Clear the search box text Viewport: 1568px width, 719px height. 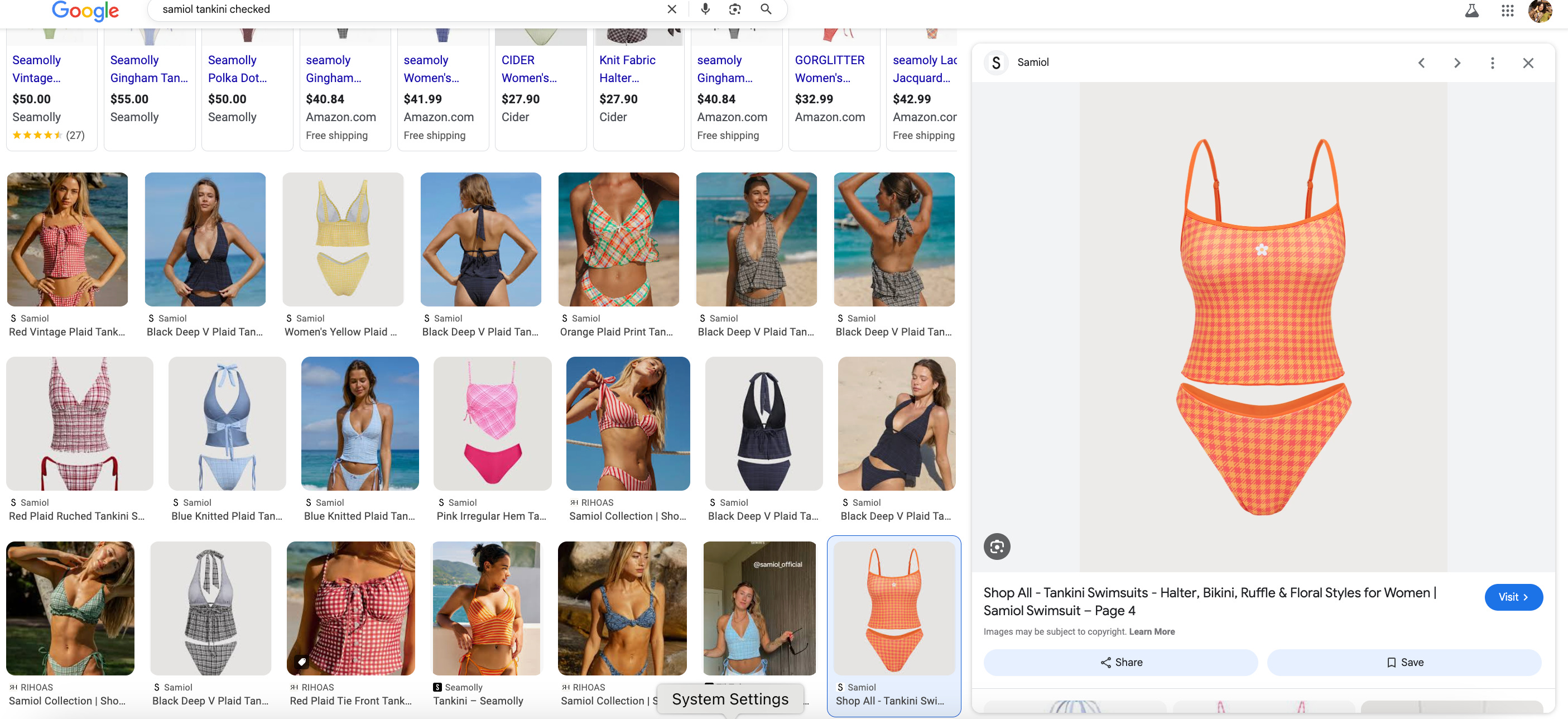pyautogui.click(x=671, y=9)
